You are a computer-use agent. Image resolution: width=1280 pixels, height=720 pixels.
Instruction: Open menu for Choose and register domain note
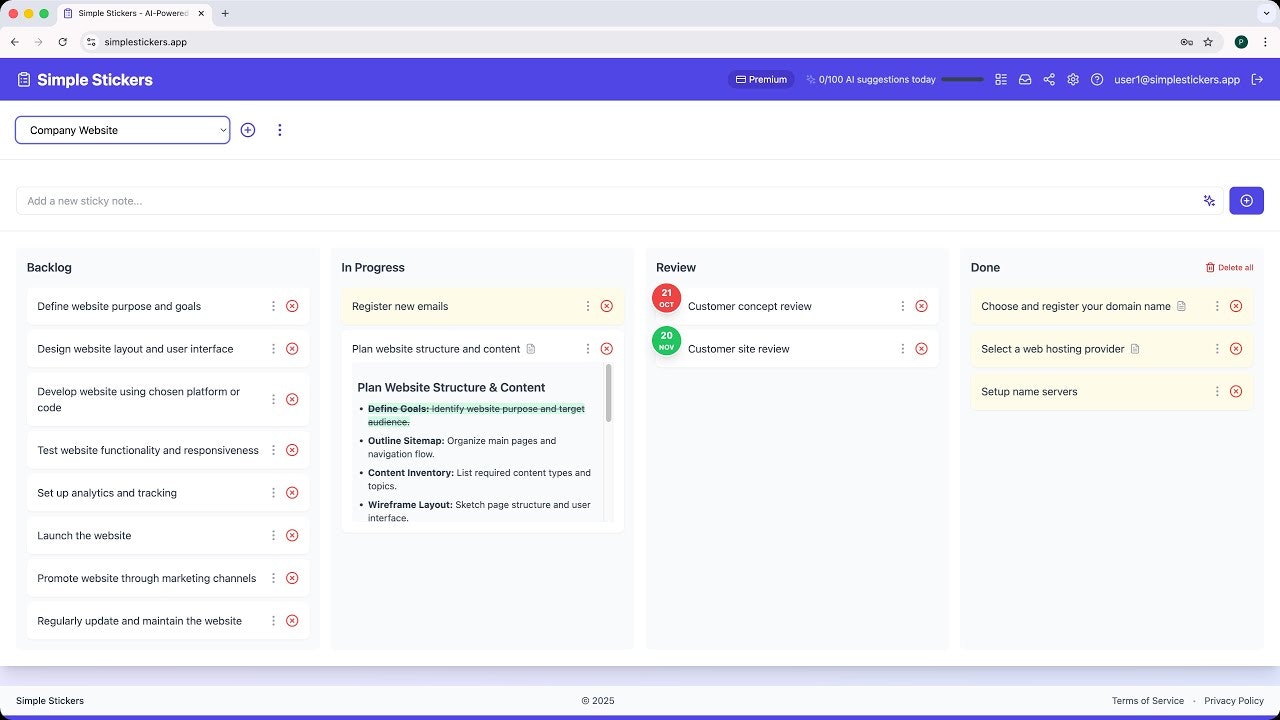point(1217,306)
